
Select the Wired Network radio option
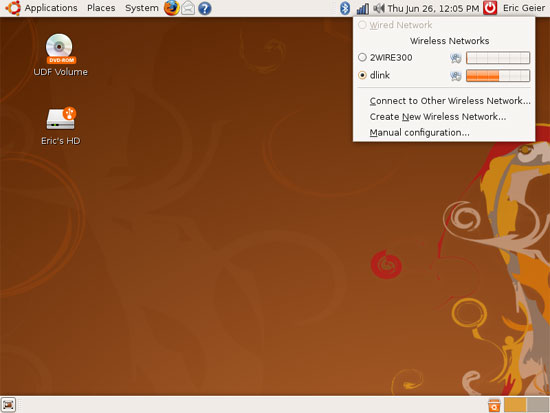pyautogui.click(x=362, y=25)
